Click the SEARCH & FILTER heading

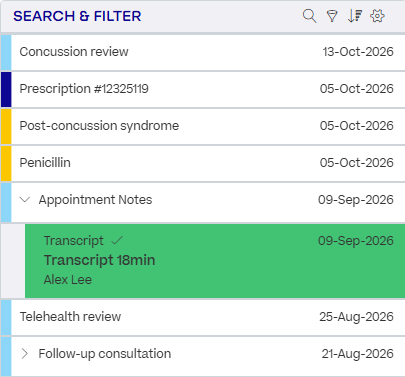click(x=77, y=16)
